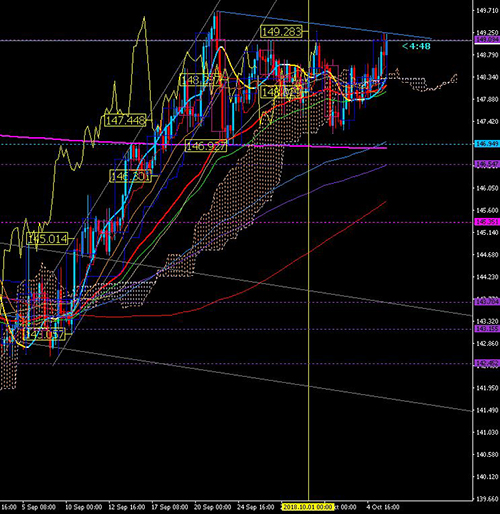Click the 144.230 price scale value
Screen dimensions: 500x514
coord(487,277)
